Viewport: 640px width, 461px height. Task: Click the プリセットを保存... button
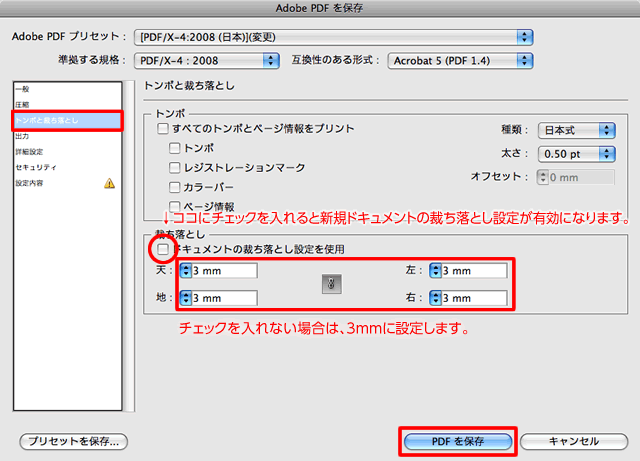click(74, 441)
